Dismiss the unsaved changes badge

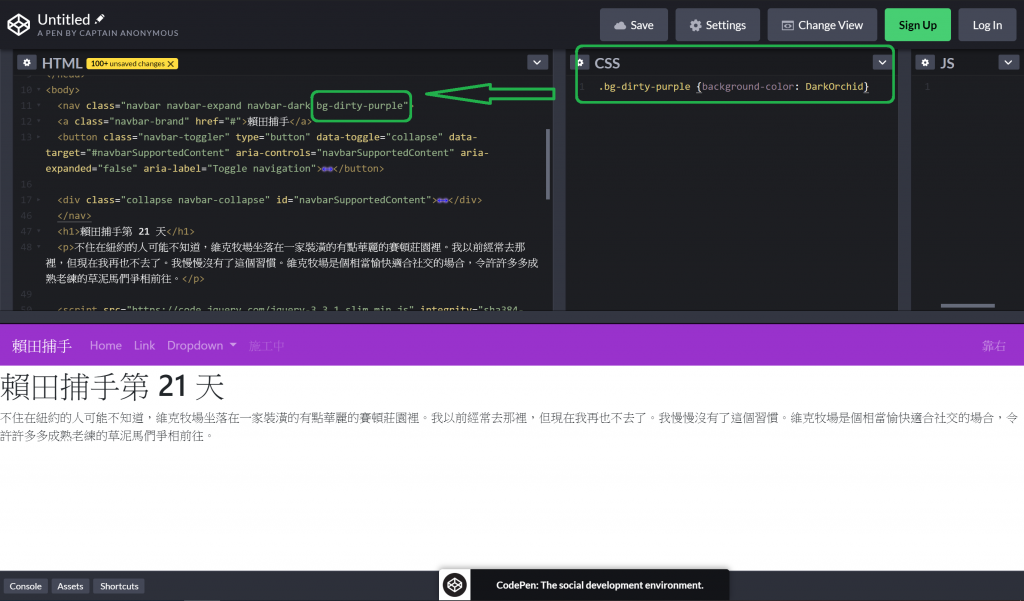pyautogui.click(x=170, y=63)
